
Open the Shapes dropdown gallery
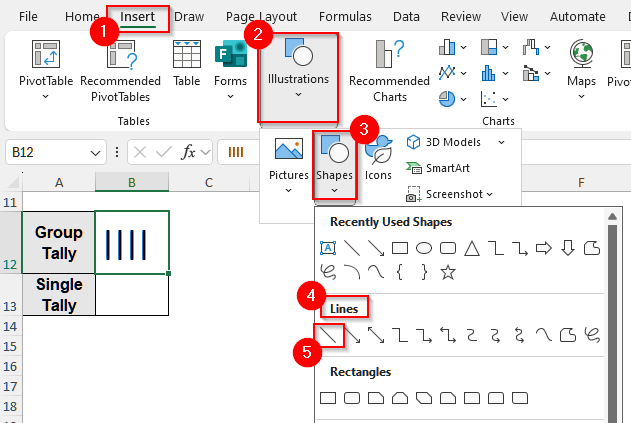click(334, 190)
